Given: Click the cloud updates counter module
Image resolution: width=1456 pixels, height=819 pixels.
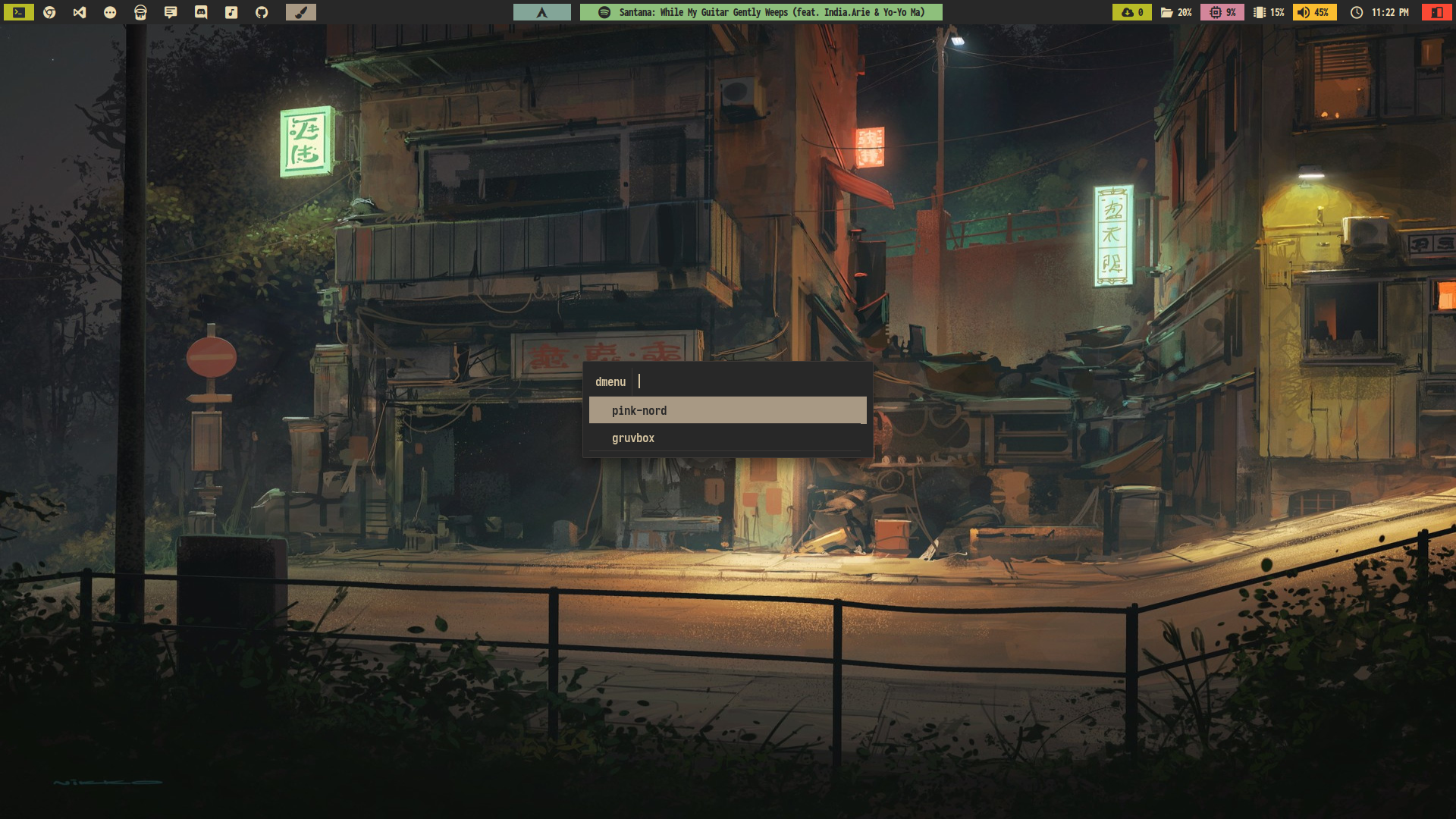Looking at the screenshot, I should tap(1131, 12).
